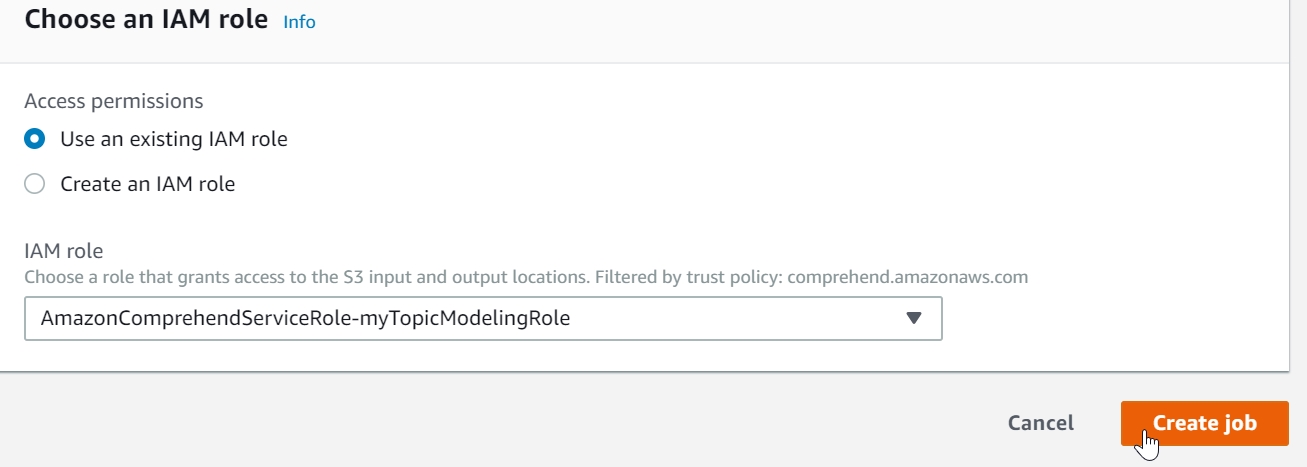Screen dimensions: 1307x467
Task: Click the Info link beside the heading
Action: click(x=299, y=22)
